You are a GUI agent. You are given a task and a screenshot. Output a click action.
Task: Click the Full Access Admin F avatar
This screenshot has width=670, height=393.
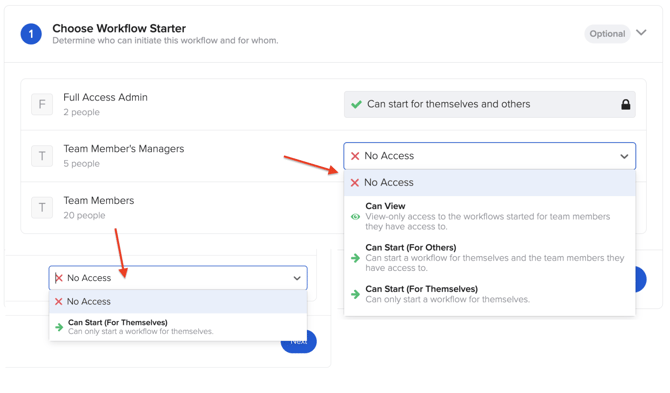[42, 104]
